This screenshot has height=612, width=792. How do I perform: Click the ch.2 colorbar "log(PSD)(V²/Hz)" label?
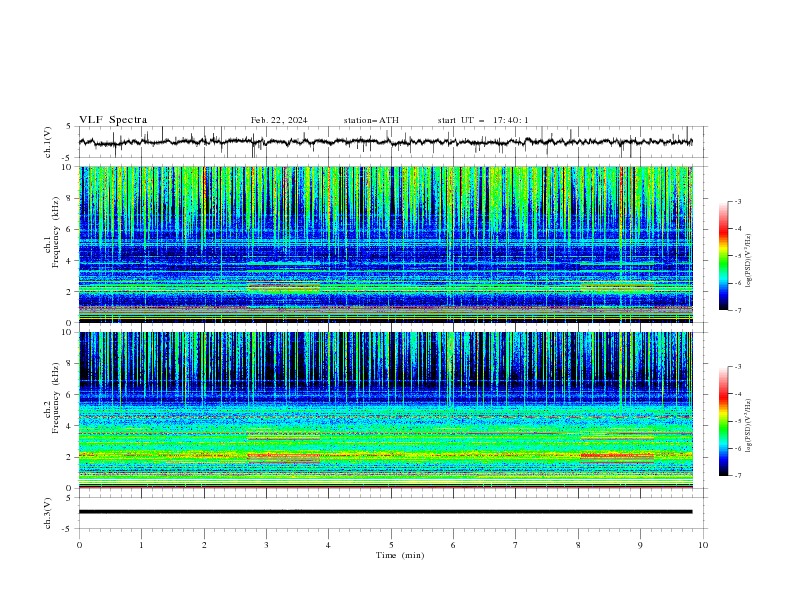(749, 425)
